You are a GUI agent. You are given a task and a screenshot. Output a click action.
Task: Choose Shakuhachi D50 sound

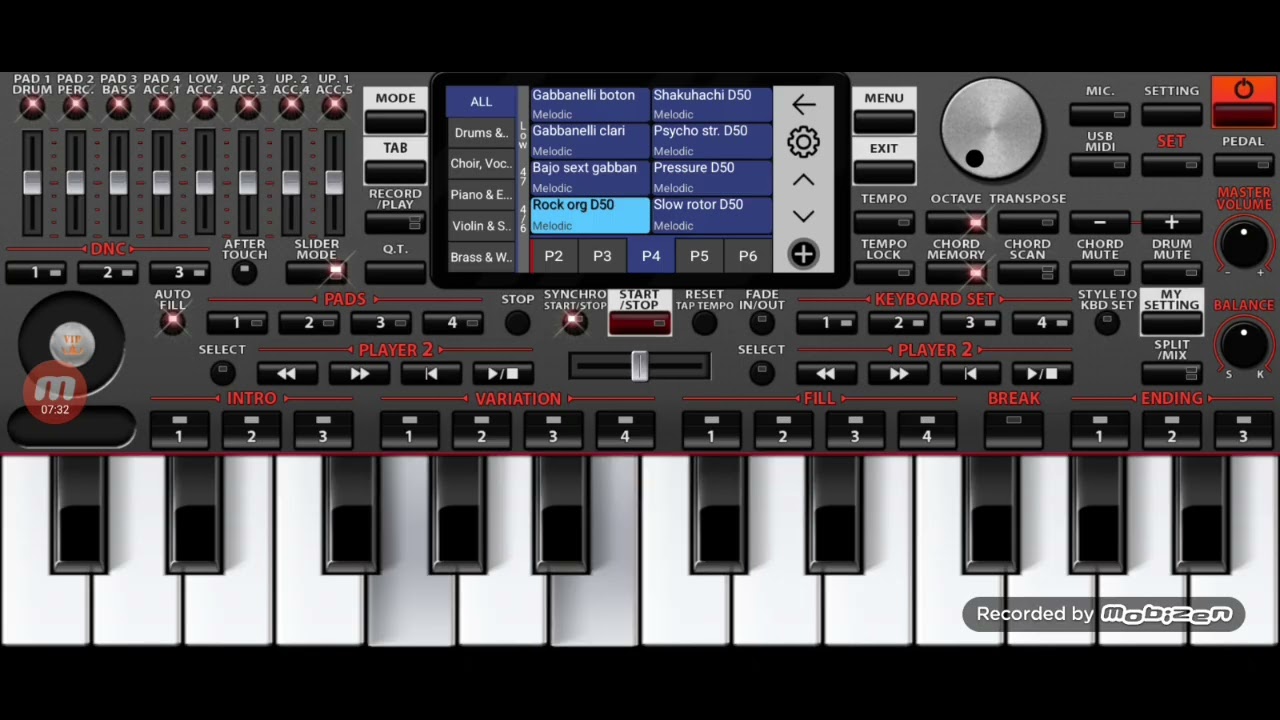711,104
